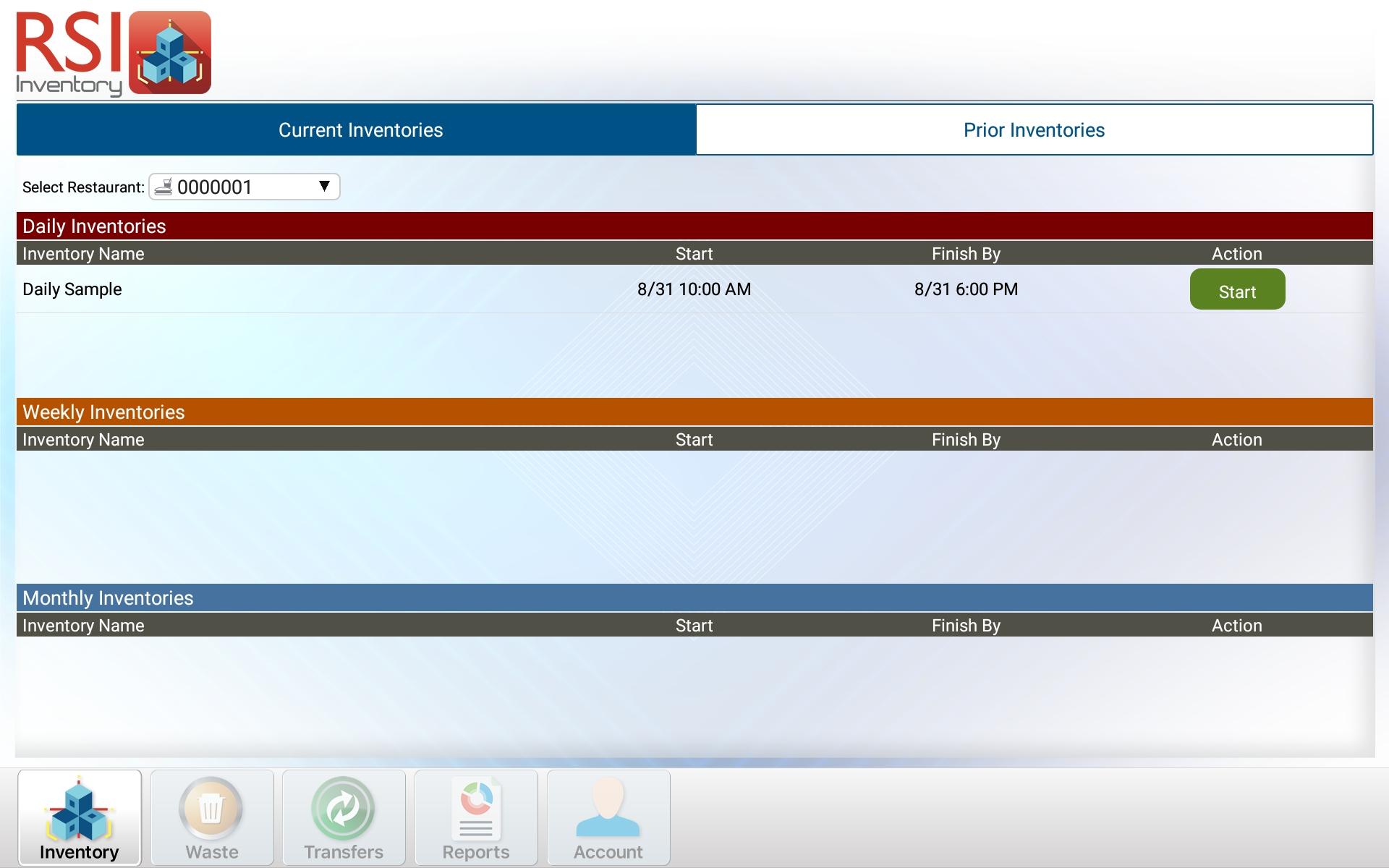This screenshot has width=1389, height=868.
Task: Click the RSI Inventory logo
Action: (x=114, y=54)
